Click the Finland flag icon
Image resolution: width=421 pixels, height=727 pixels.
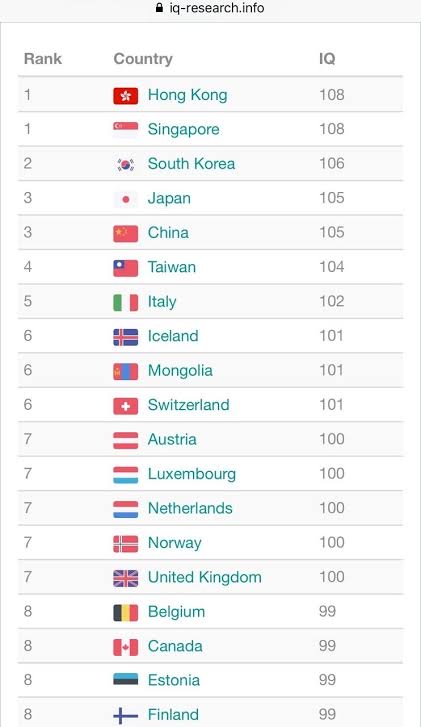pyautogui.click(x=126, y=715)
